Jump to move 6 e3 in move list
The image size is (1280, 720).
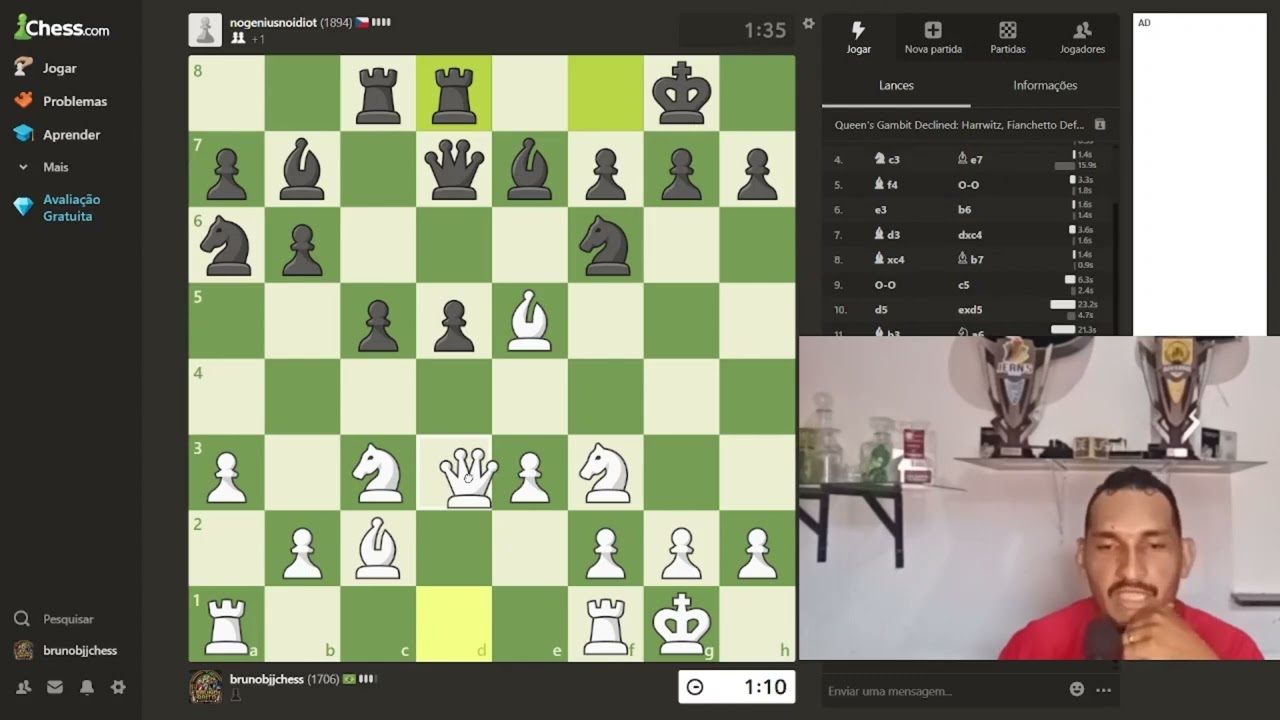pos(880,210)
